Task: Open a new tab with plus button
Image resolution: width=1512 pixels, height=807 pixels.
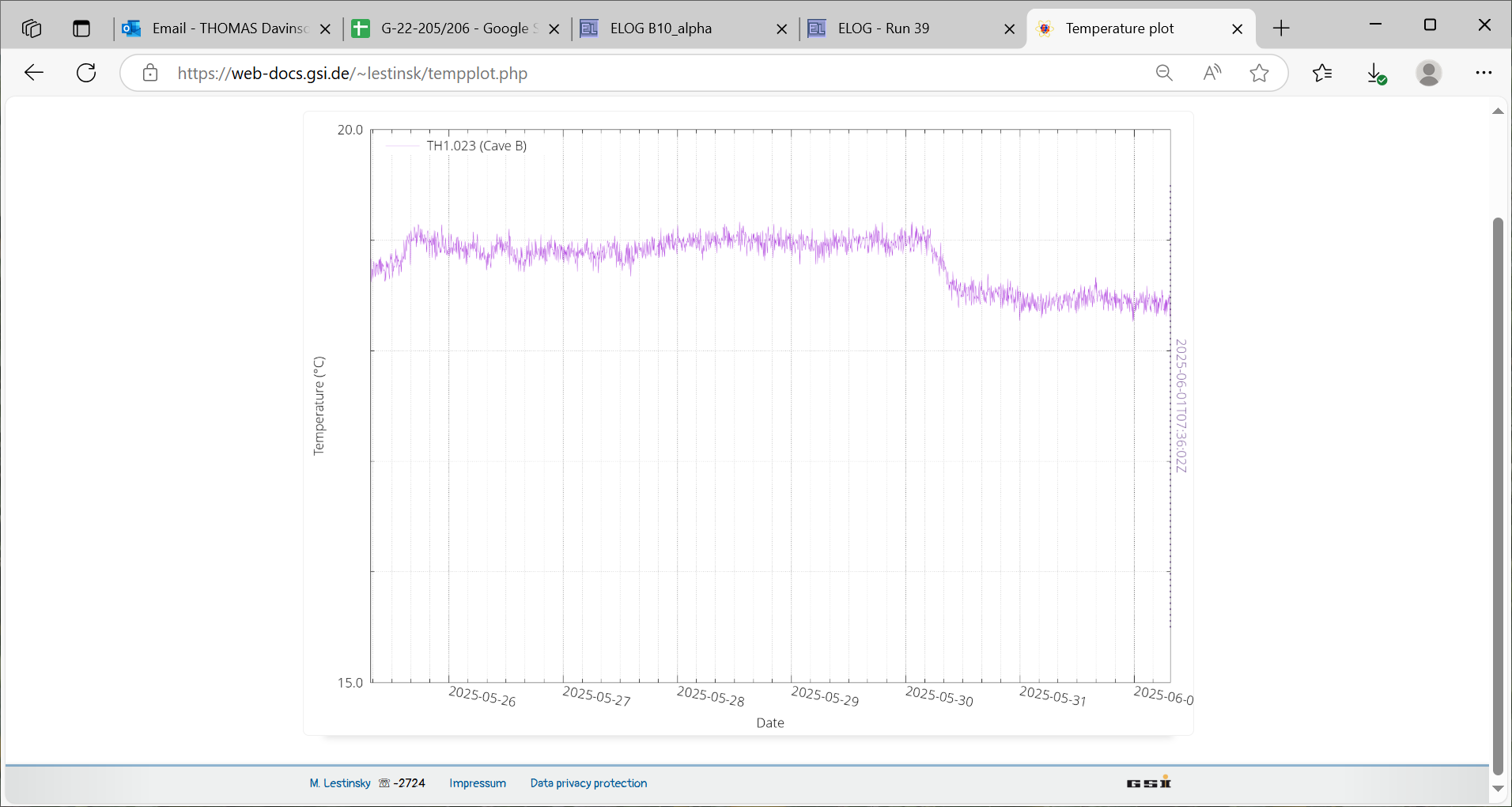Action: [1281, 28]
